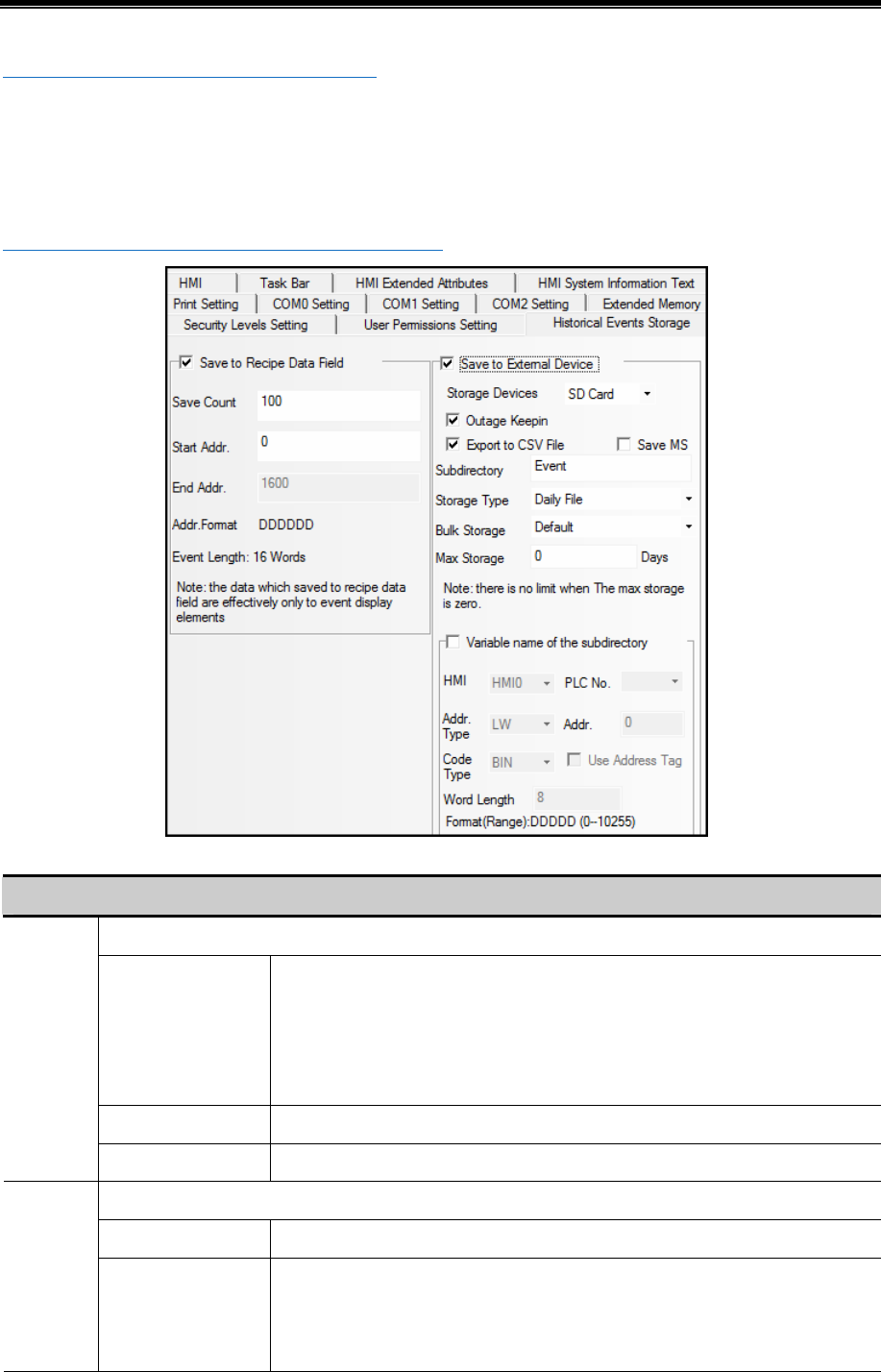This screenshot has height=1372, width=881.
Task: Enable the Save MS checkbox
Action: [624, 445]
